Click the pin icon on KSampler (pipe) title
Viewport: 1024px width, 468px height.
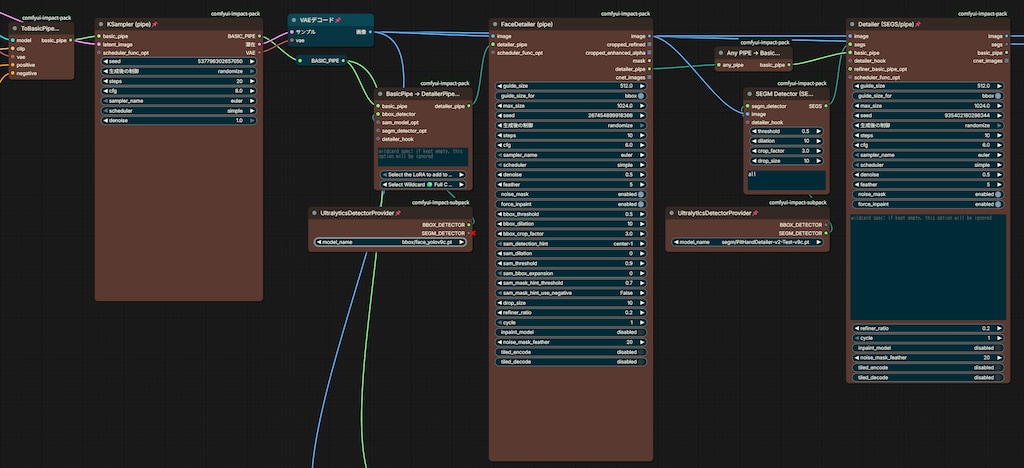(x=155, y=24)
